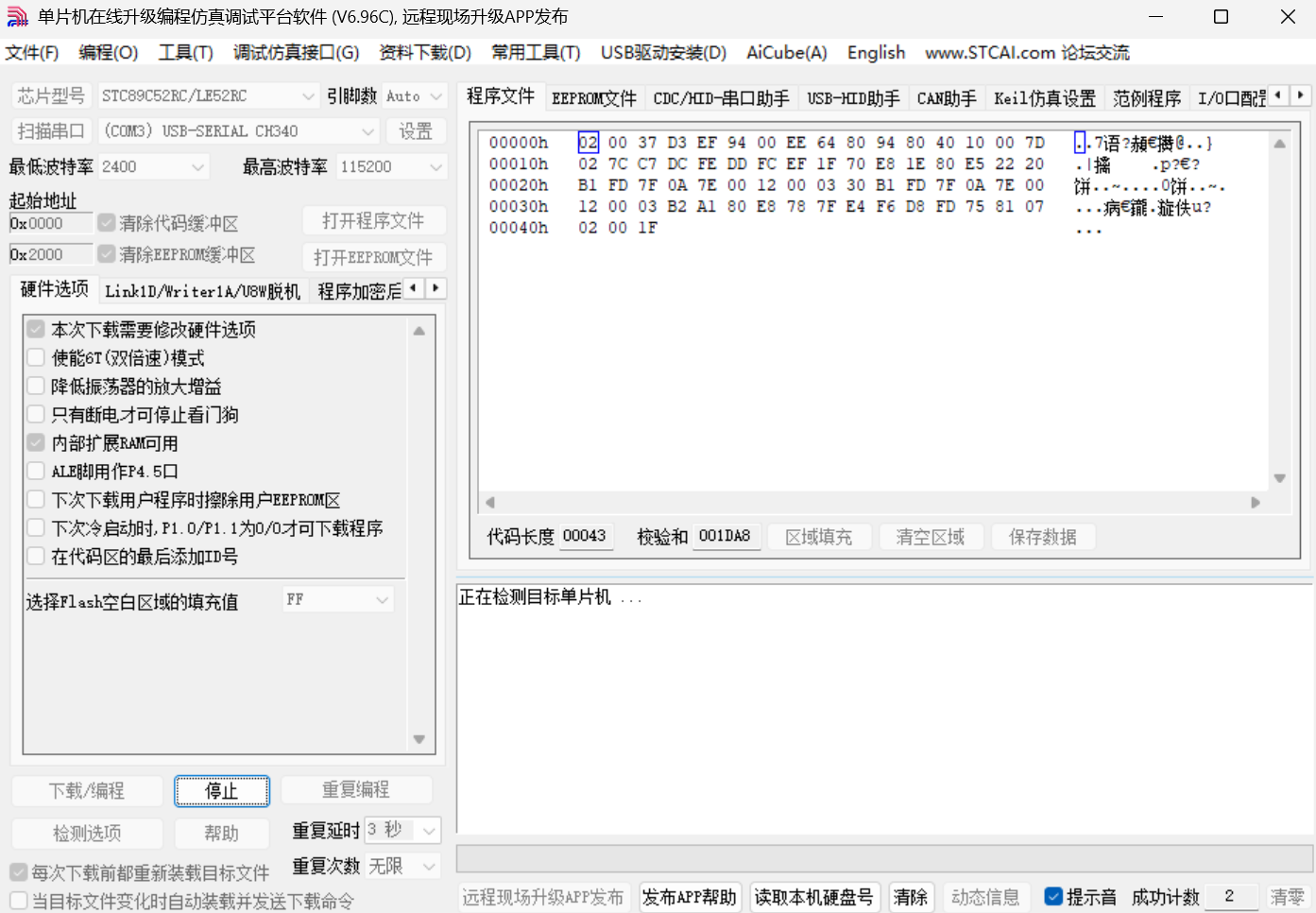Check 当目标文件变化时自动装载并发送下载命令
The image size is (1316, 913).
tap(19, 901)
